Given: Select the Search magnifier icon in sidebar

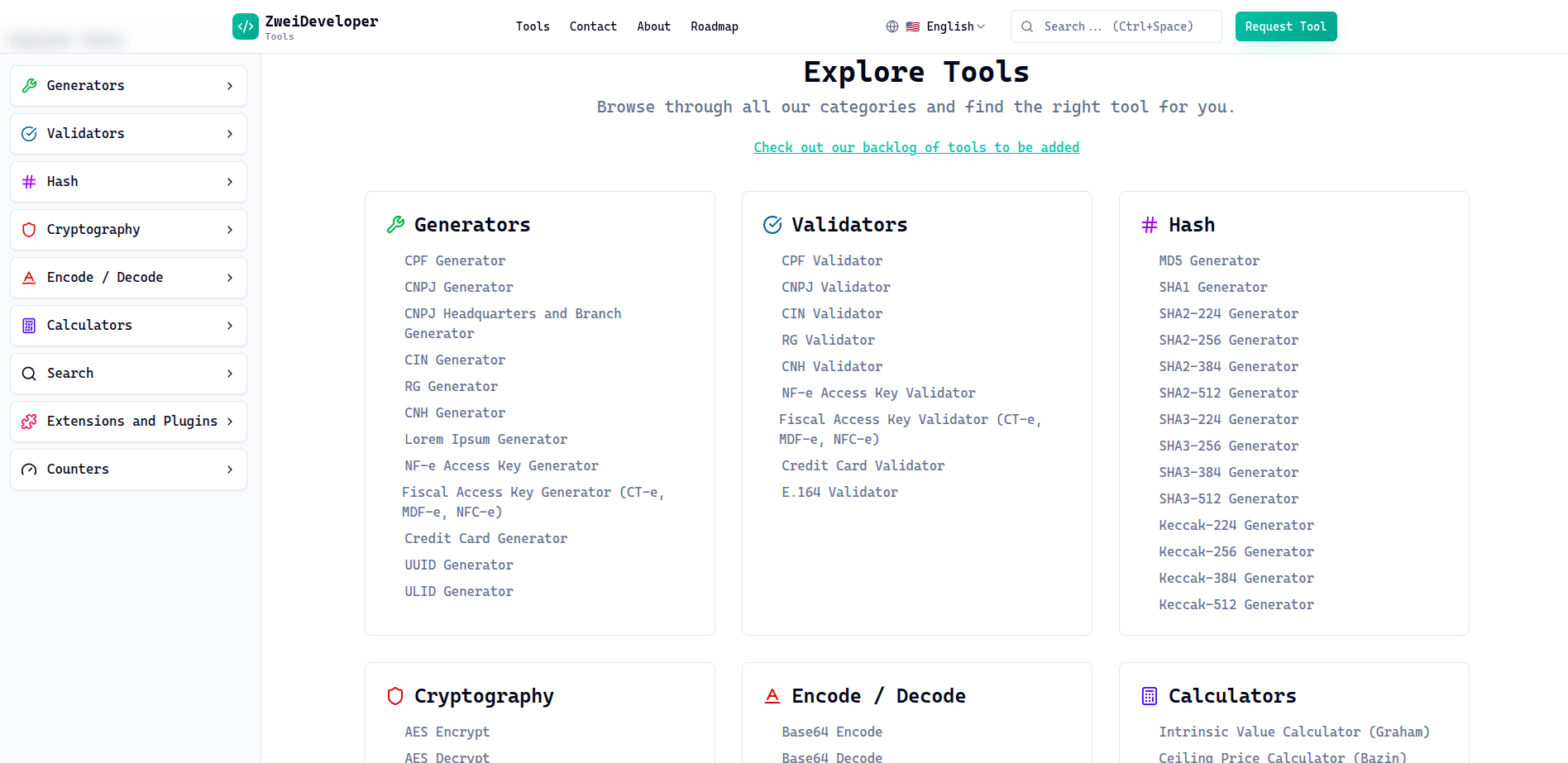Looking at the screenshot, I should (x=30, y=373).
